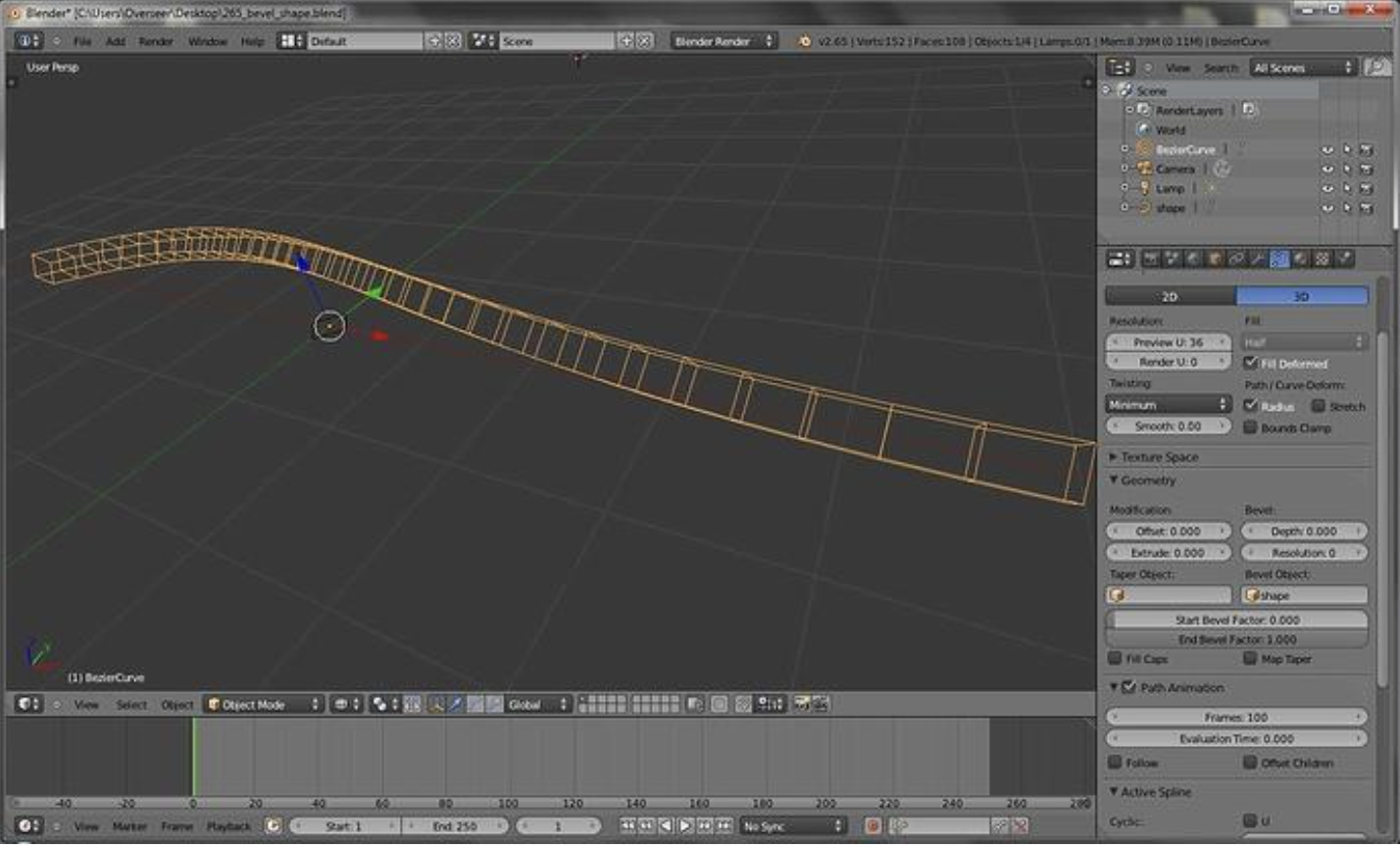This screenshot has width=1400, height=845.
Task: Enable the Map Taper checkbox
Action: 1250,659
